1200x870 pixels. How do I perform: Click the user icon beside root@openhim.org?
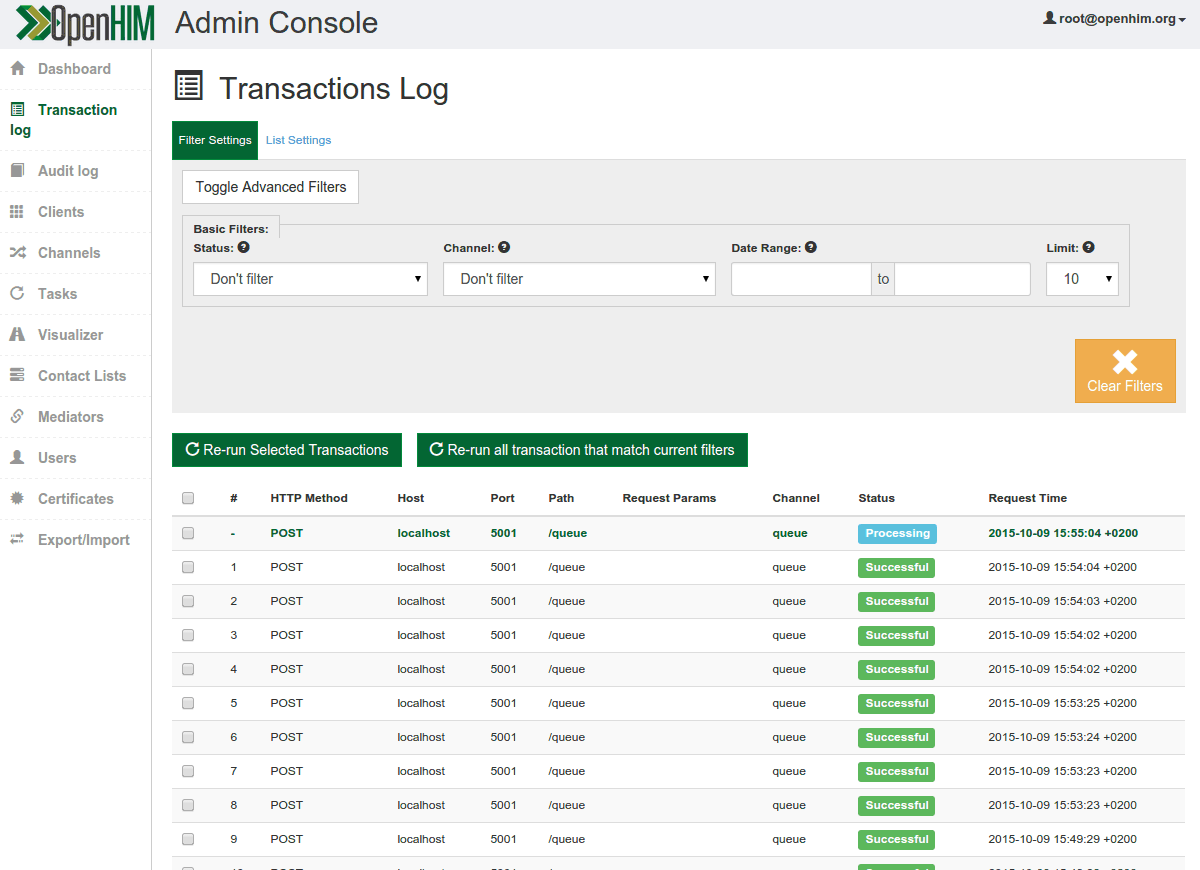(1050, 18)
